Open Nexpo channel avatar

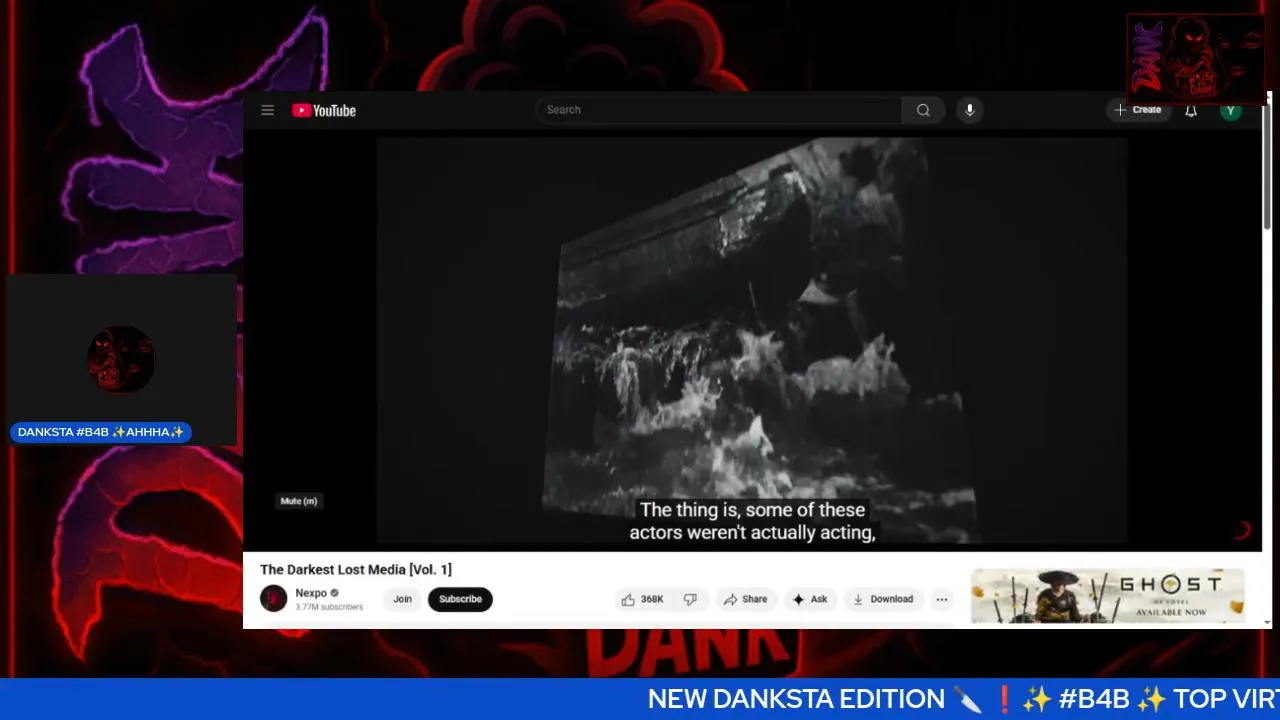point(274,599)
